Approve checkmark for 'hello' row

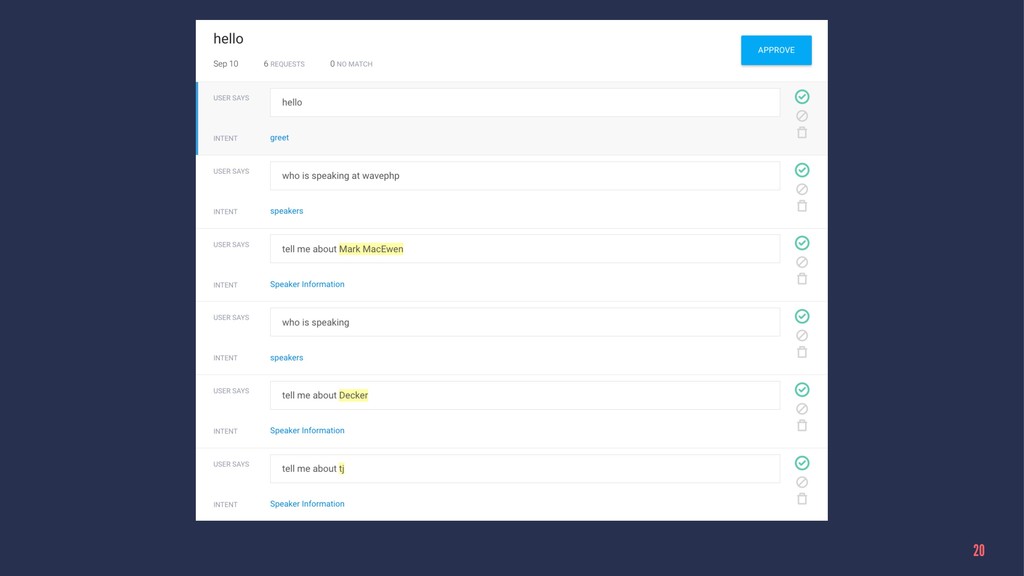(802, 97)
